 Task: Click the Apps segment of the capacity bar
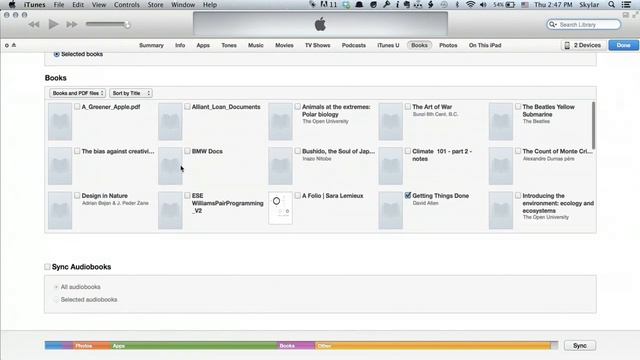click(194, 345)
